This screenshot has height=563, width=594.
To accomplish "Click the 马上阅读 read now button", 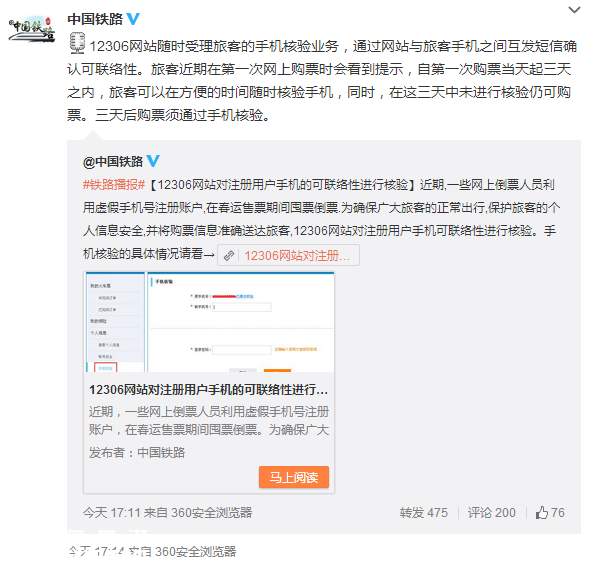I will [x=294, y=477].
